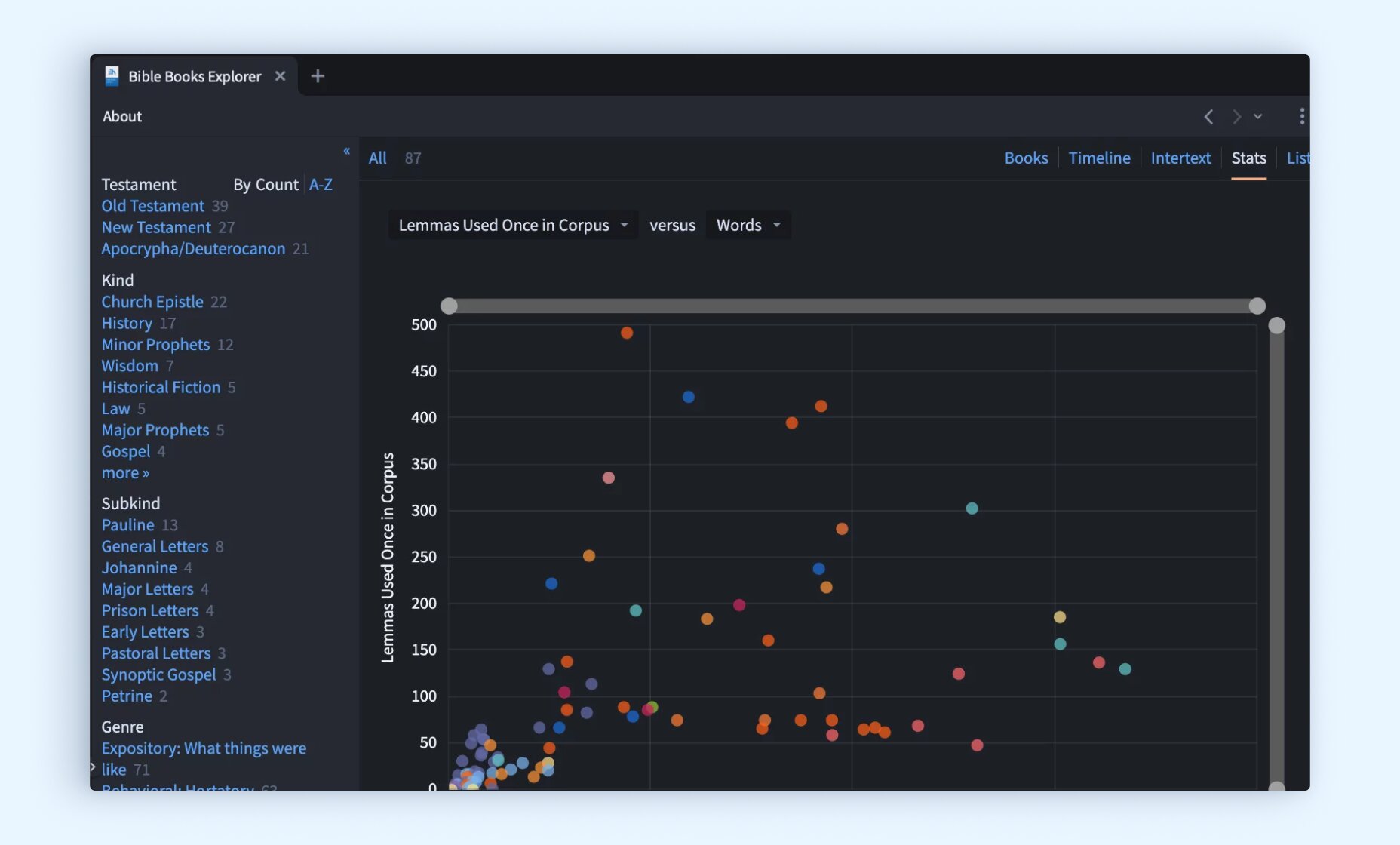Open a new tab with plus icon
Image resolution: width=1400 pixels, height=845 pixels.
coord(318,76)
